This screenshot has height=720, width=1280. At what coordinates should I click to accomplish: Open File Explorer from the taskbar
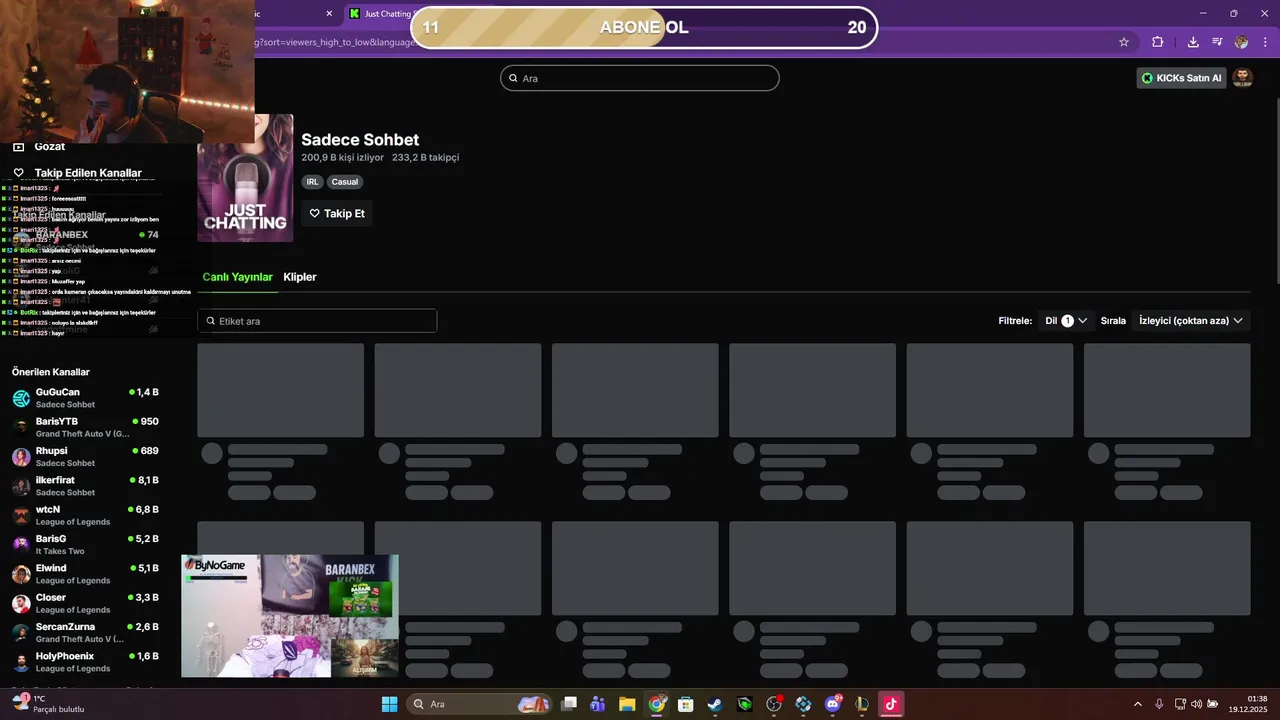click(x=627, y=704)
